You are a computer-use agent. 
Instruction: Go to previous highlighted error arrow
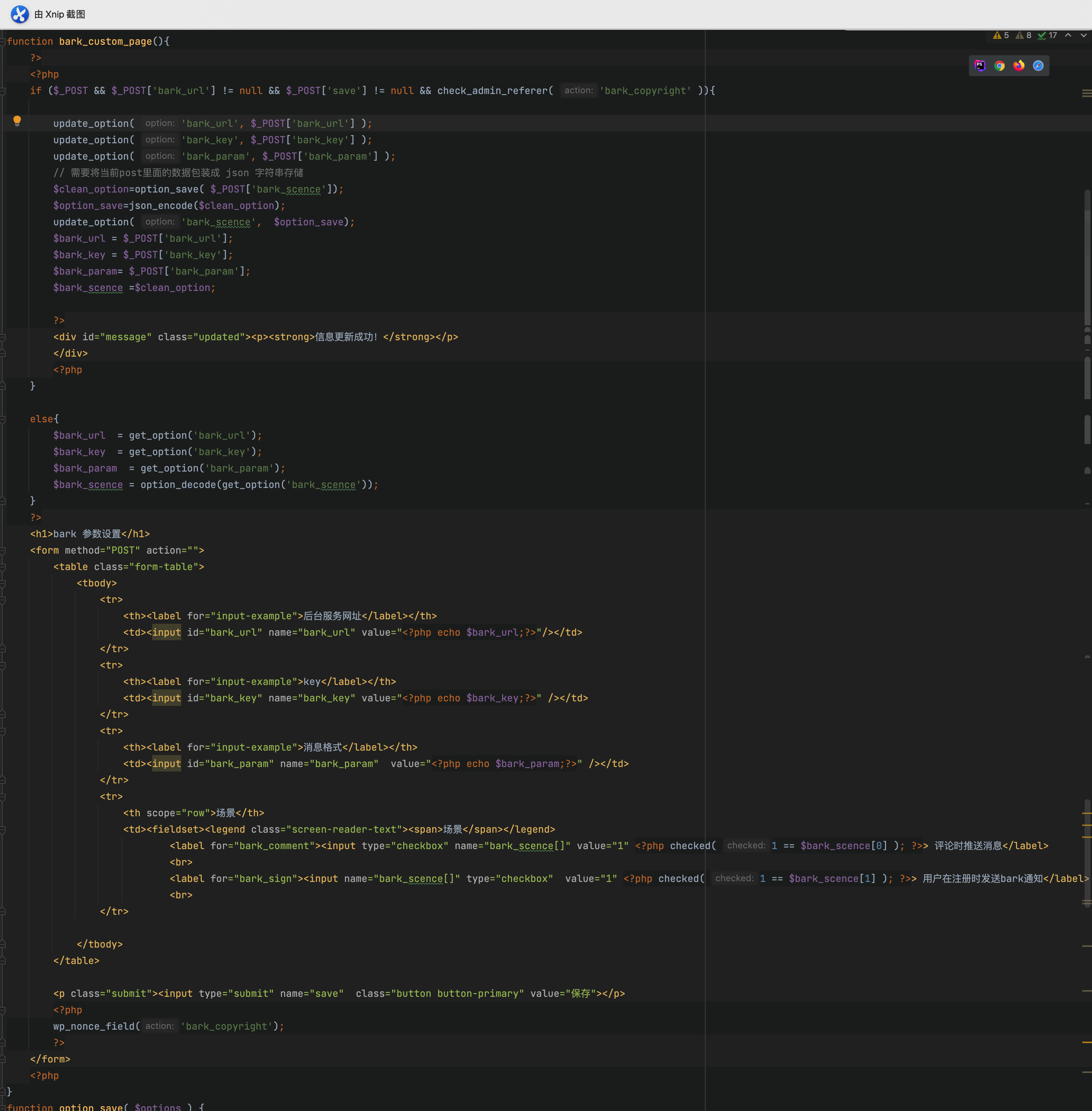(x=1068, y=35)
